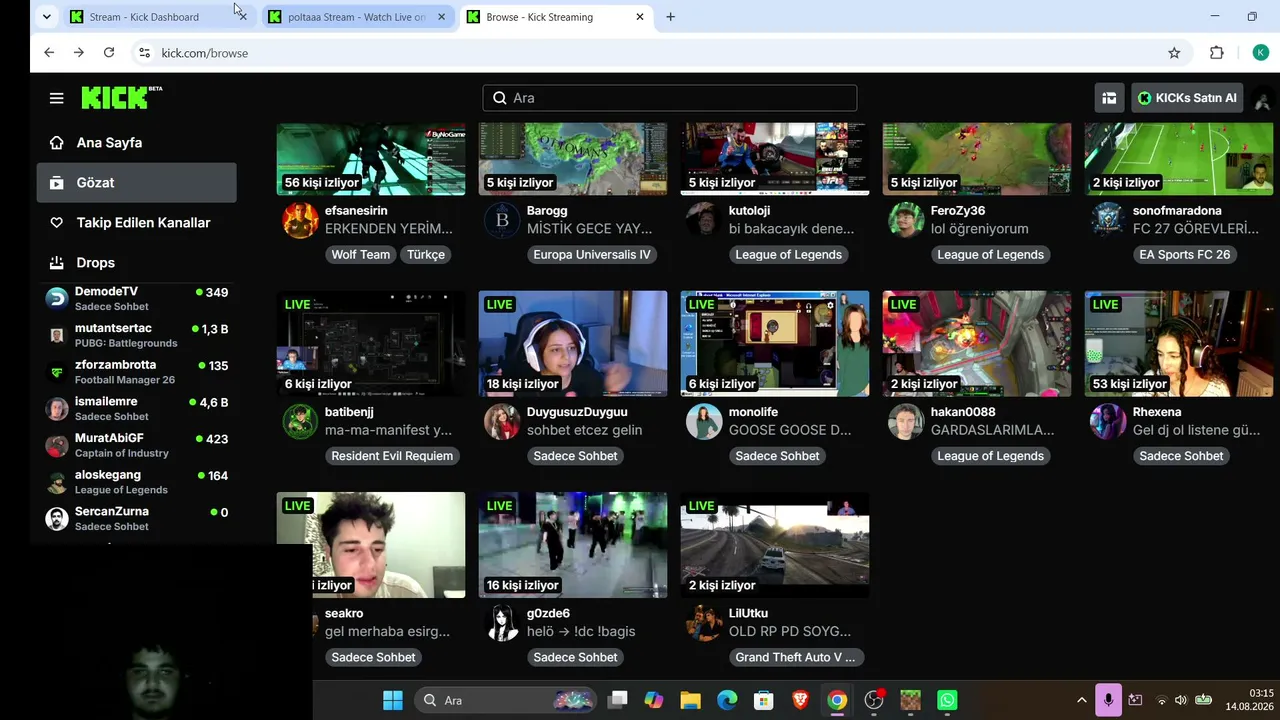Expand the system tray hidden icons
The width and height of the screenshot is (1280, 720).
[1081, 700]
